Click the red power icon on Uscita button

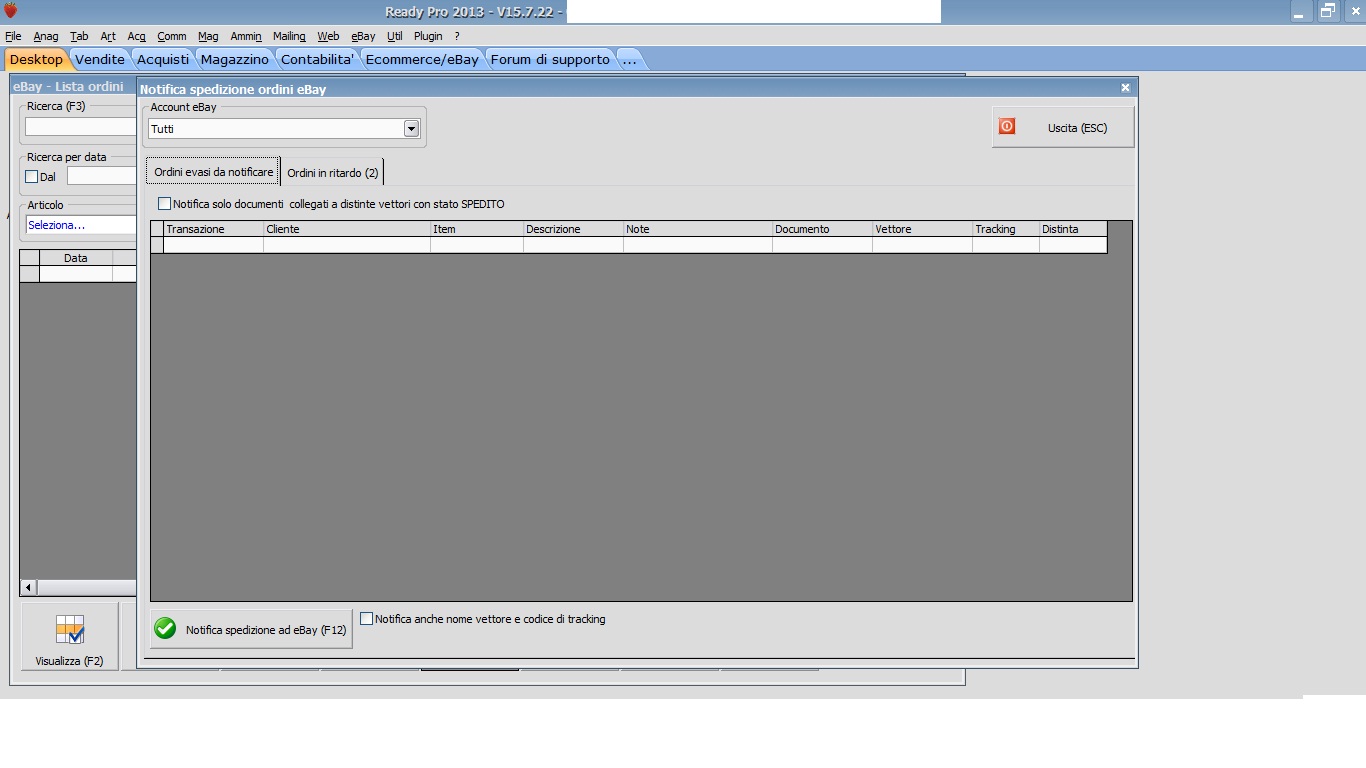click(x=1007, y=127)
